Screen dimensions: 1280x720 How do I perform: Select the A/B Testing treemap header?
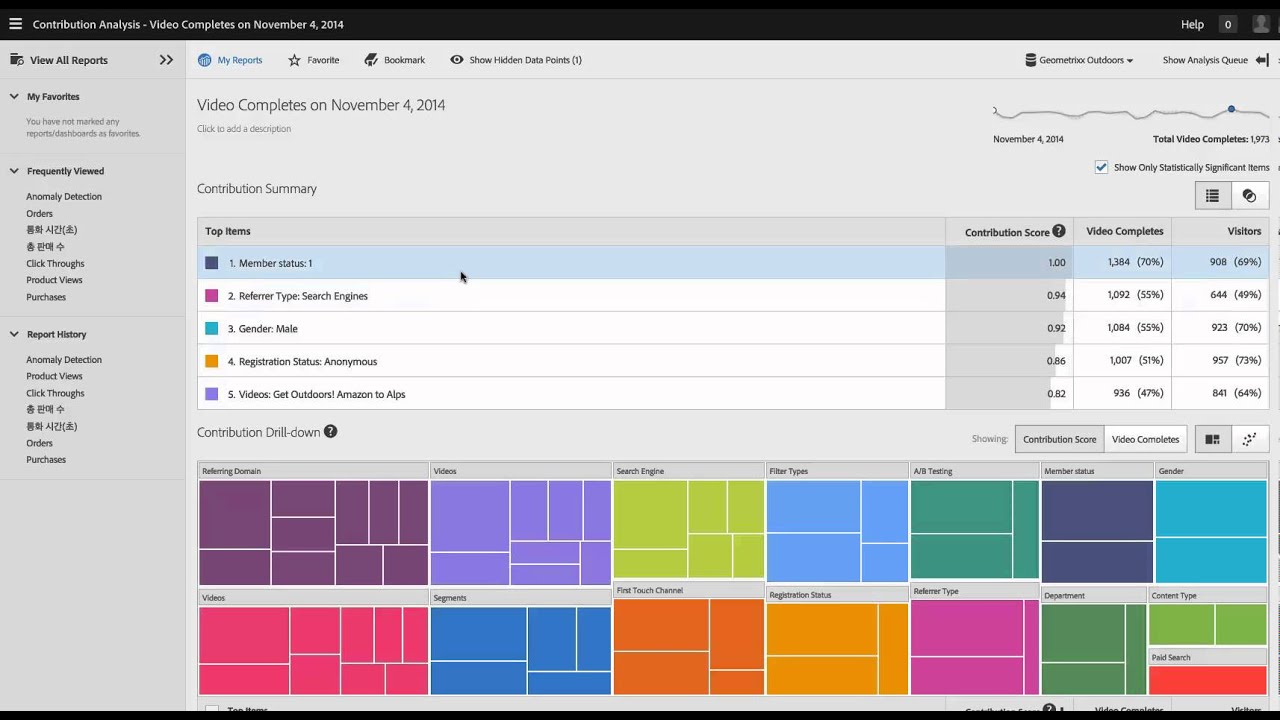point(974,471)
